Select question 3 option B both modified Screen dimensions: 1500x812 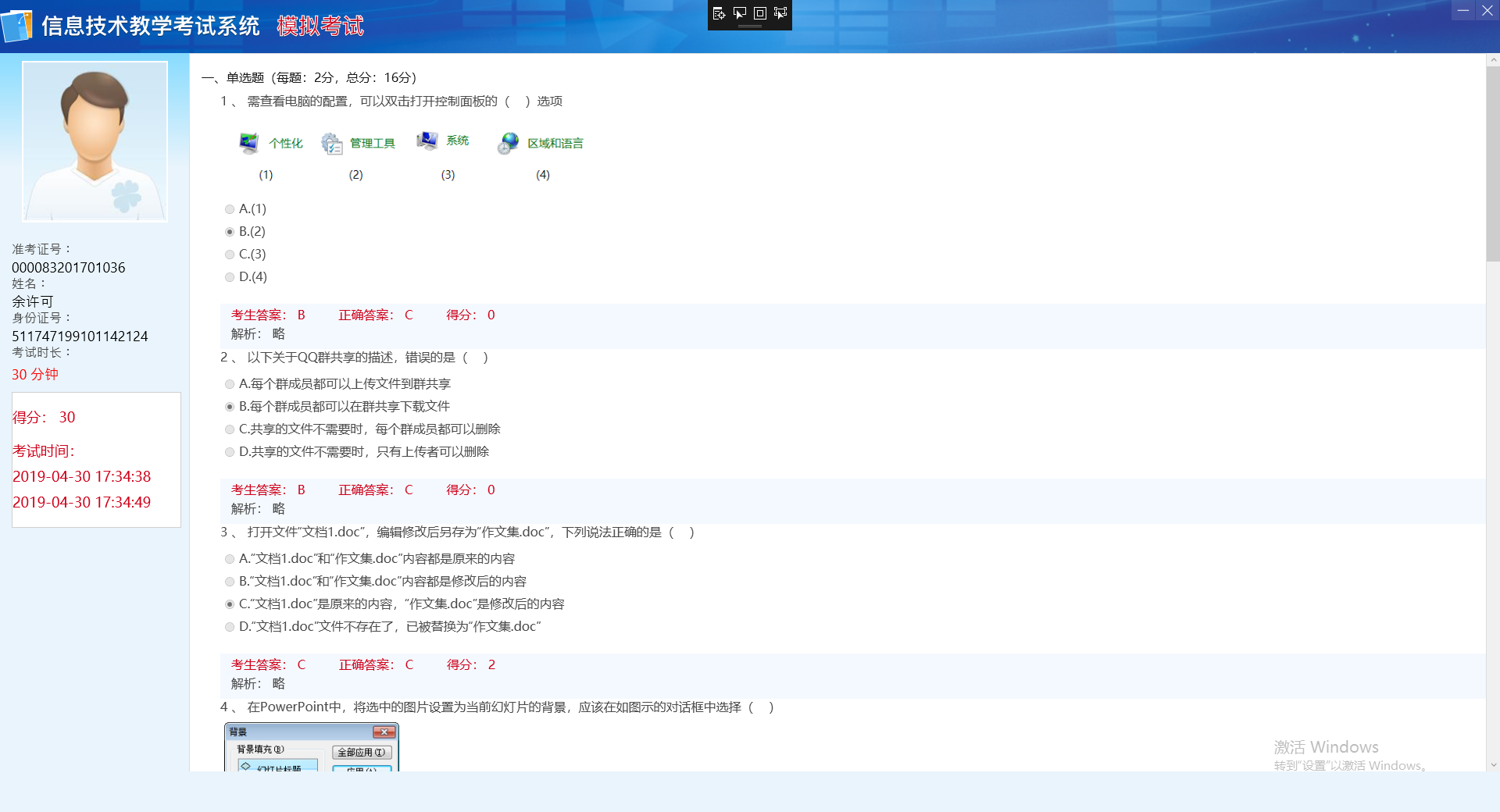(x=230, y=582)
